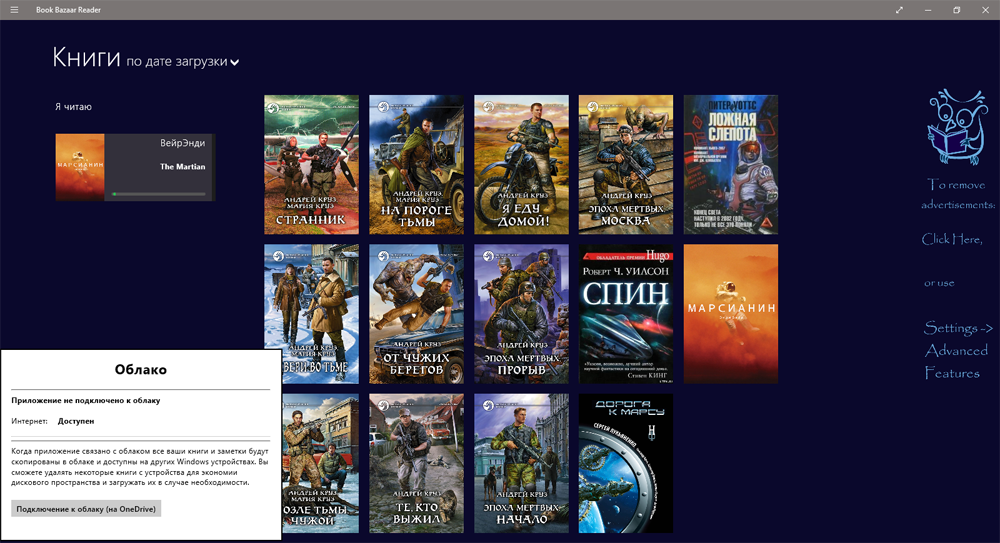Click the 'Книги' page heading

(86, 57)
